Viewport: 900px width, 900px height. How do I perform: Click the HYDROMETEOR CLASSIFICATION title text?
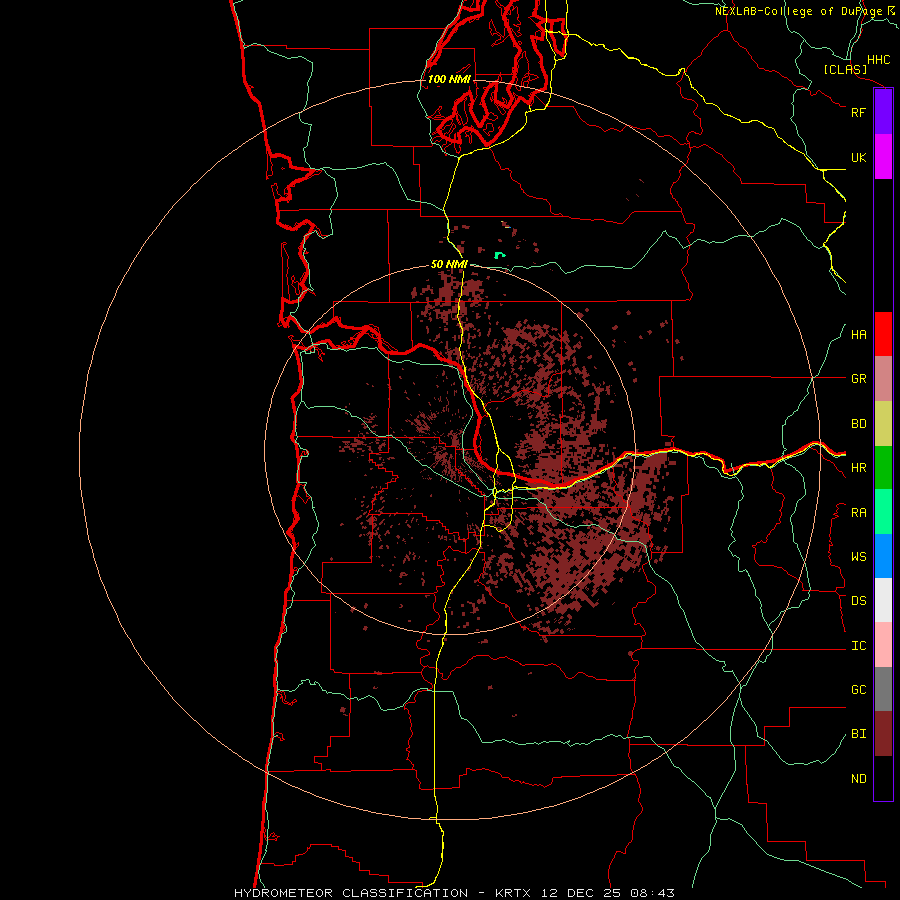(351, 893)
